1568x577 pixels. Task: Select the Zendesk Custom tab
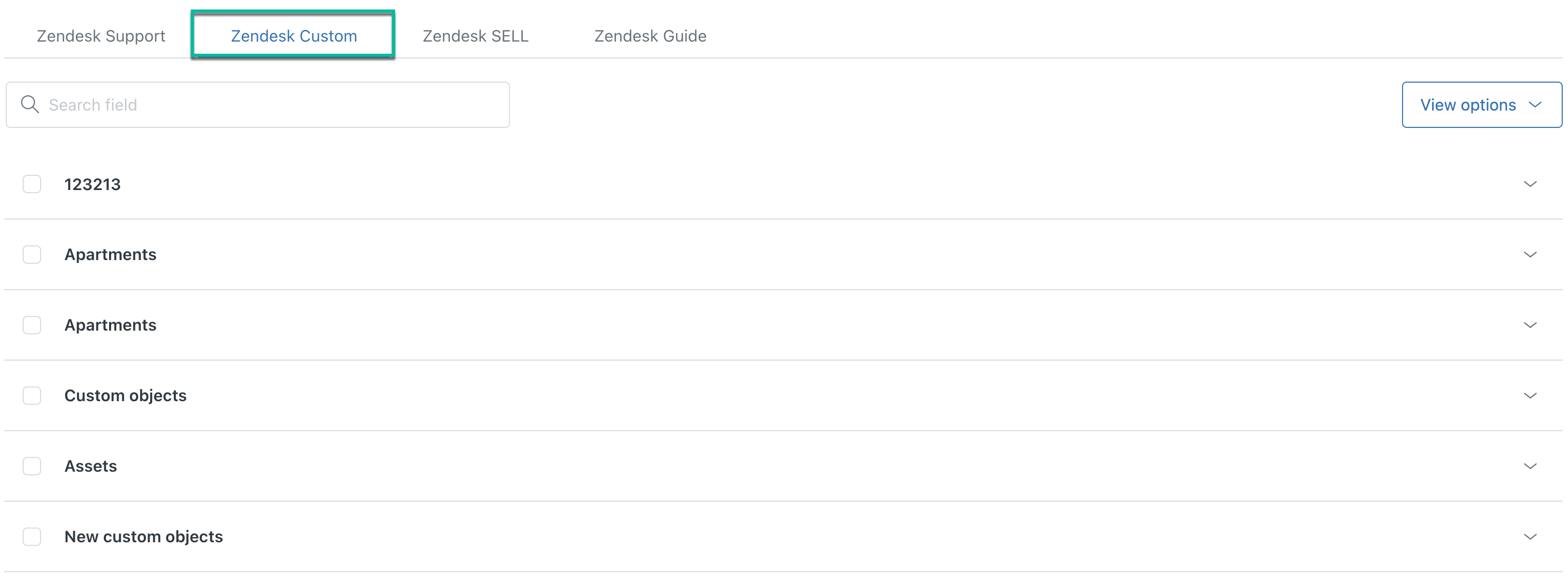pyautogui.click(x=293, y=35)
